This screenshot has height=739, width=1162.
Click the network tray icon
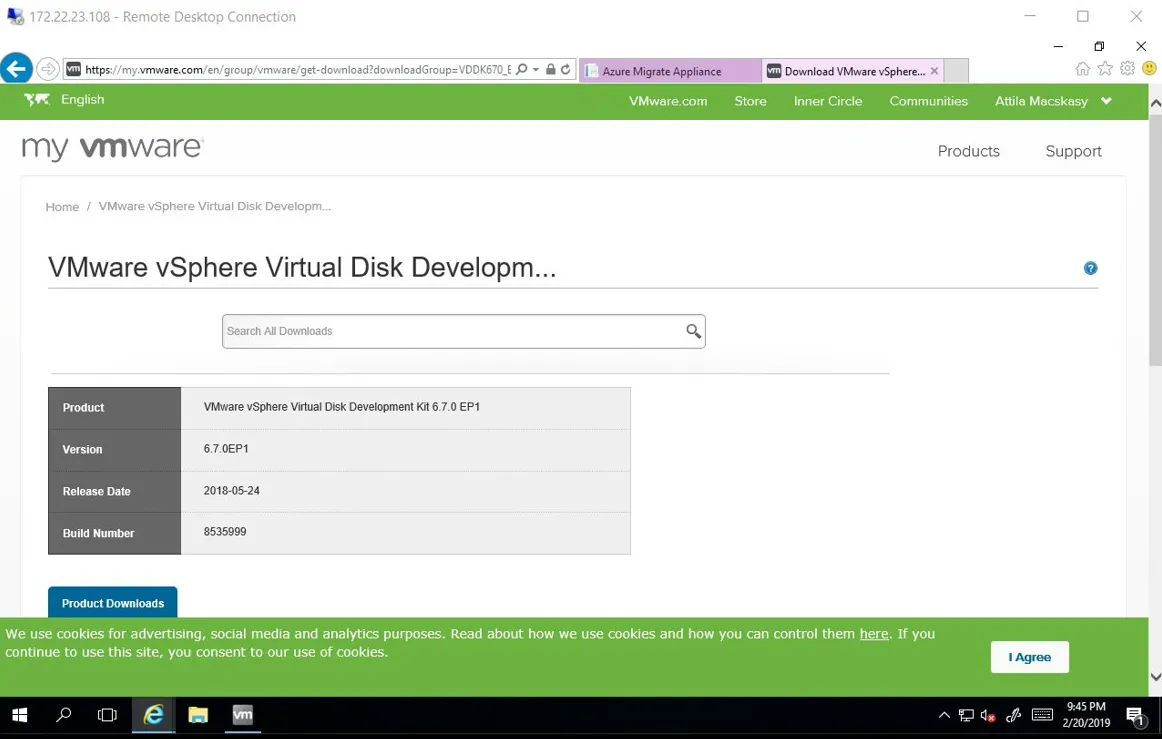coord(966,715)
